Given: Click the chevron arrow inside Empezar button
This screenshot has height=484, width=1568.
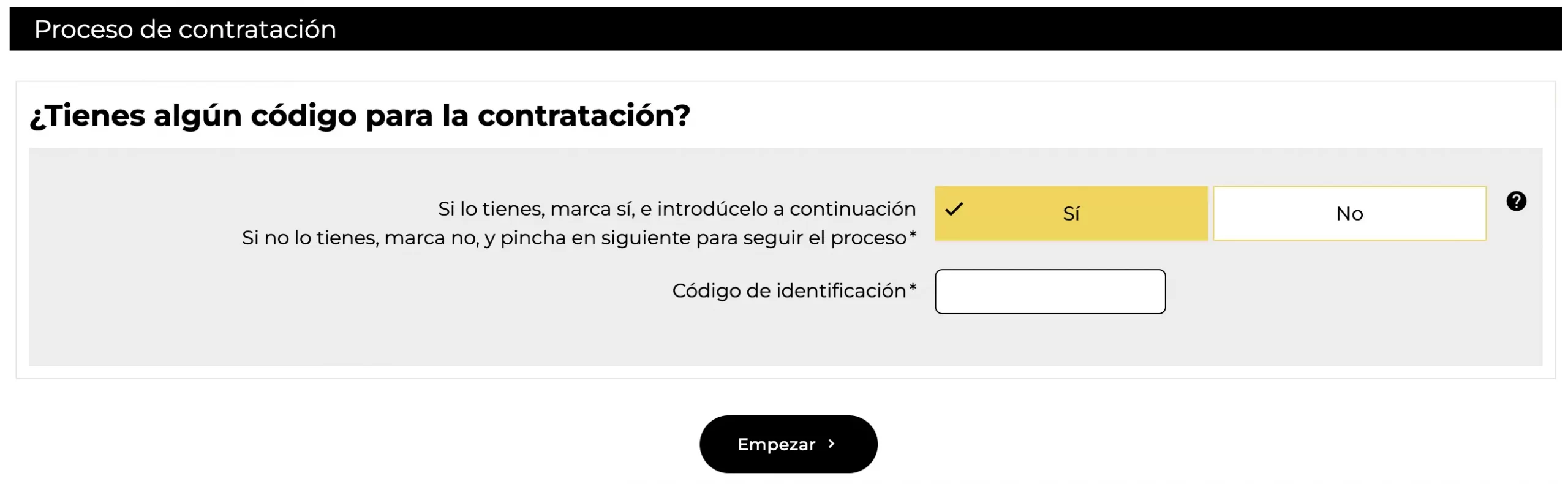Looking at the screenshot, I should [x=831, y=444].
